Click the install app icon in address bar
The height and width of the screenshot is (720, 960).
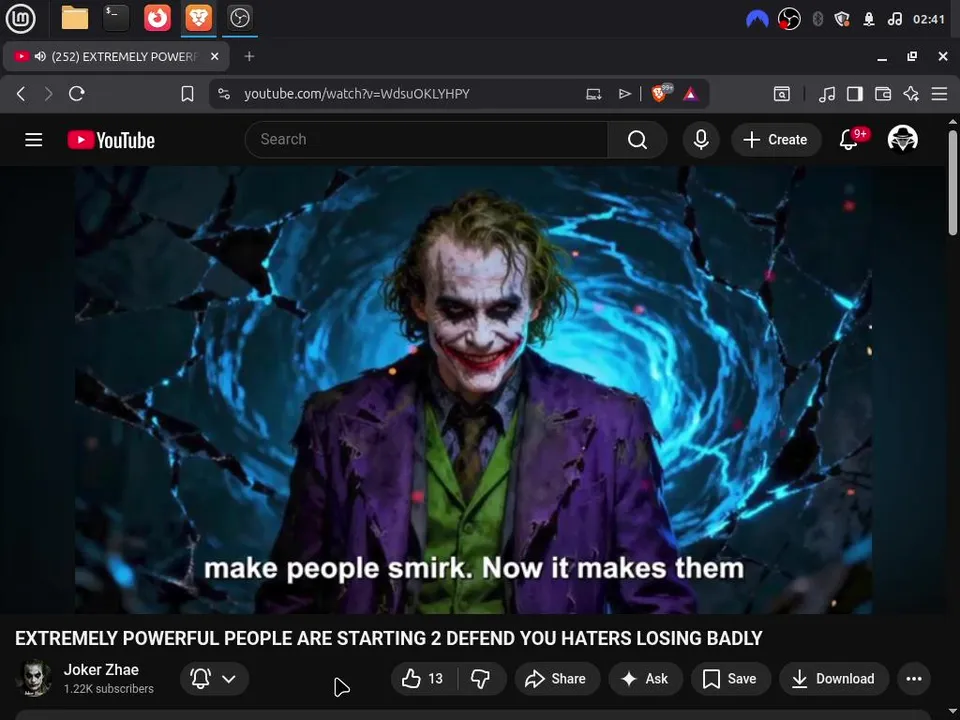click(593, 94)
